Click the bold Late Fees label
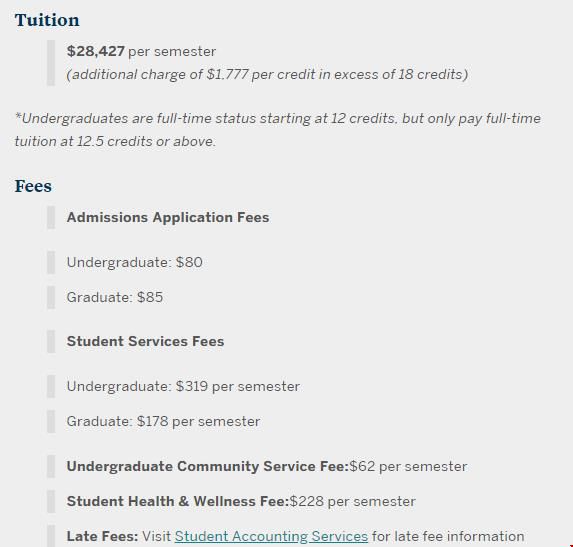The height and width of the screenshot is (547, 573). (x=102, y=536)
